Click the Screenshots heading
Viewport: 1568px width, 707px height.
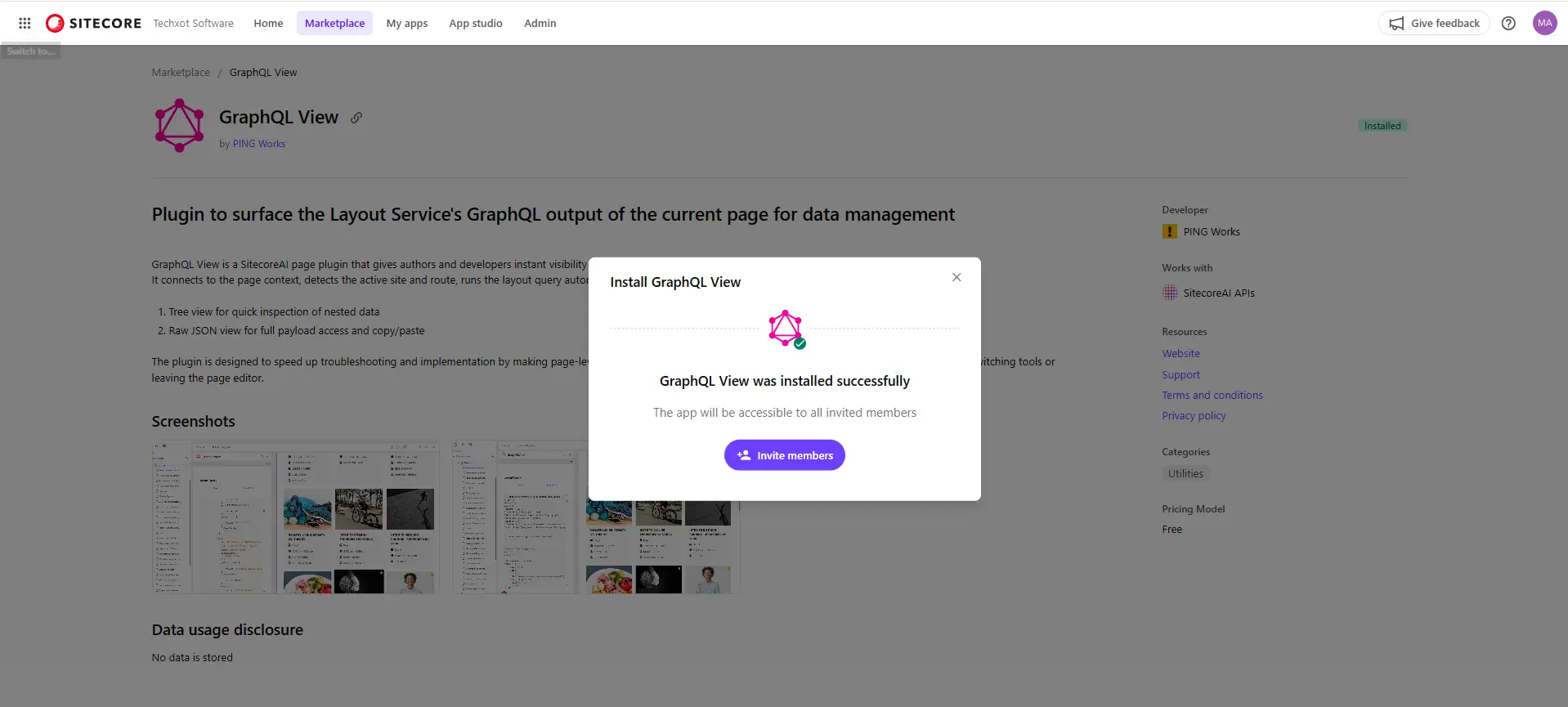193,422
